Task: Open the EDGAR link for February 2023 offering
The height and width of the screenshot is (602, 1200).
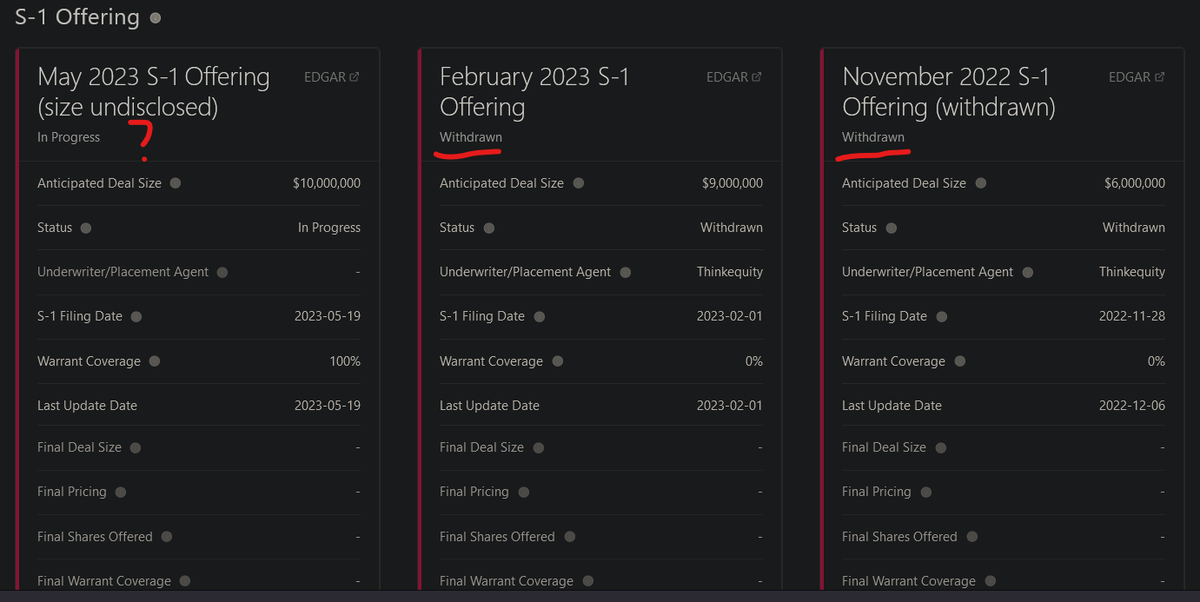Action: (x=733, y=77)
